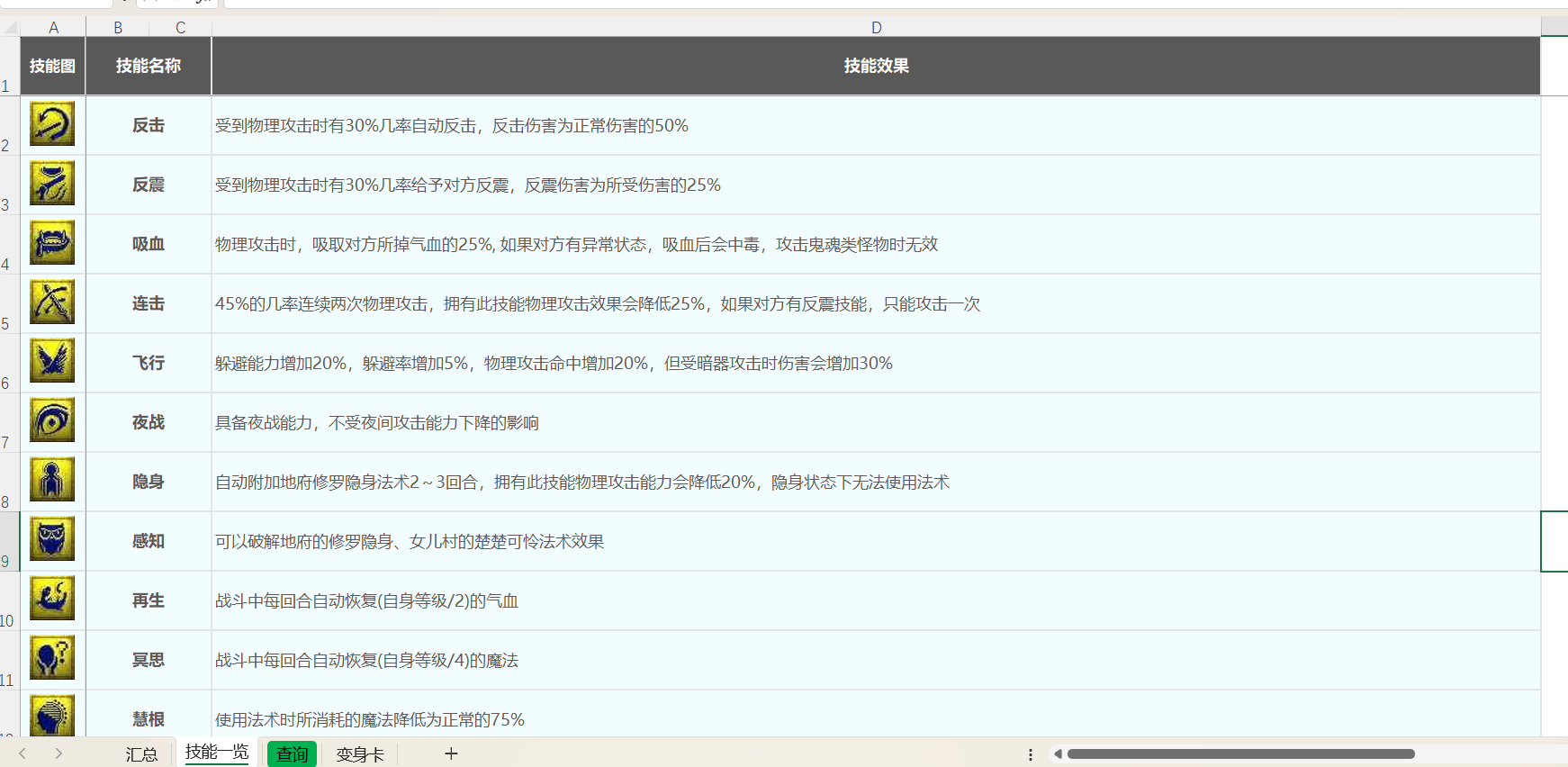Select the 冥思 name cell

pos(149,660)
